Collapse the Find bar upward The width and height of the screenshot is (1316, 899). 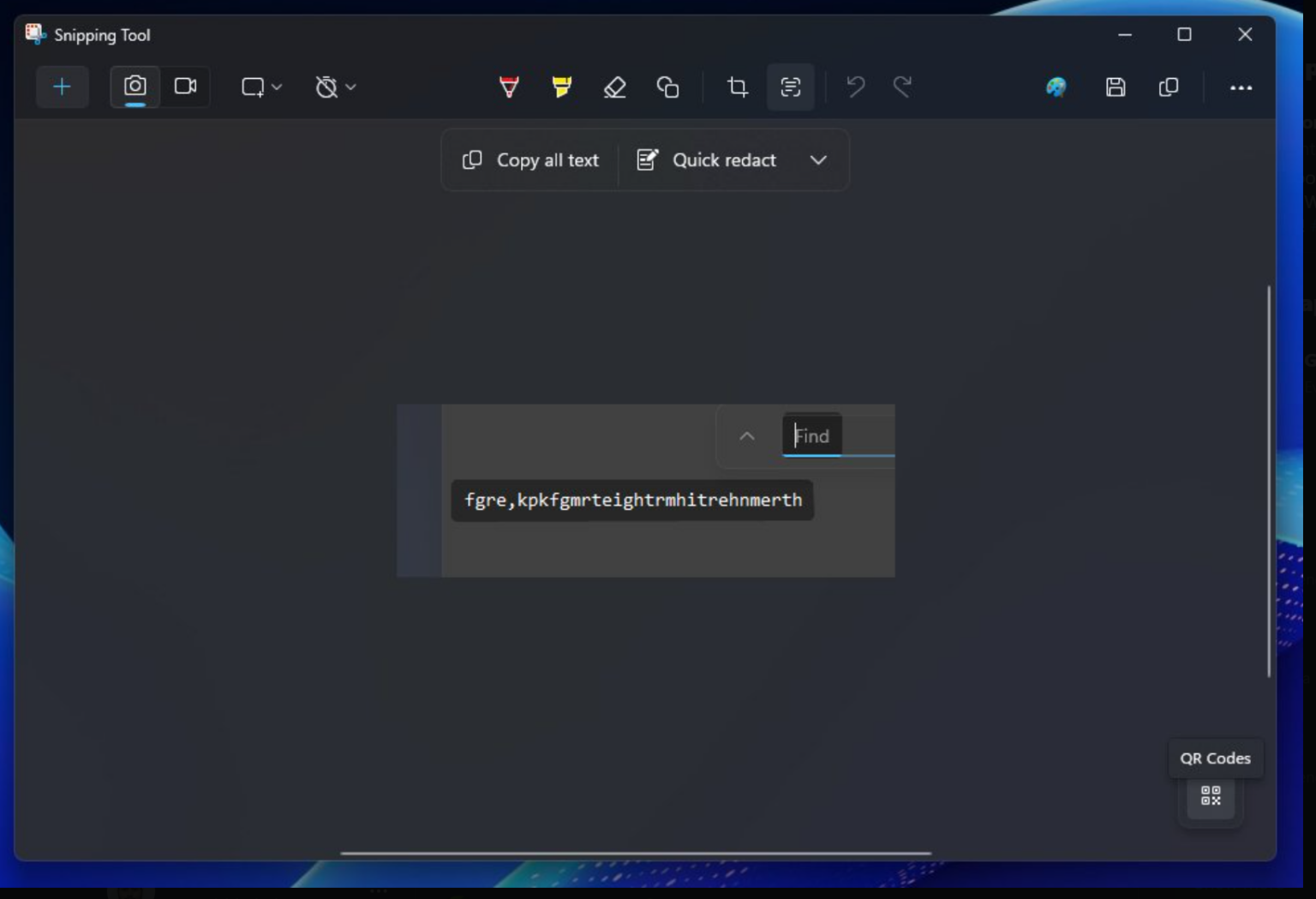pyautogui.click(x=746, y=436)
